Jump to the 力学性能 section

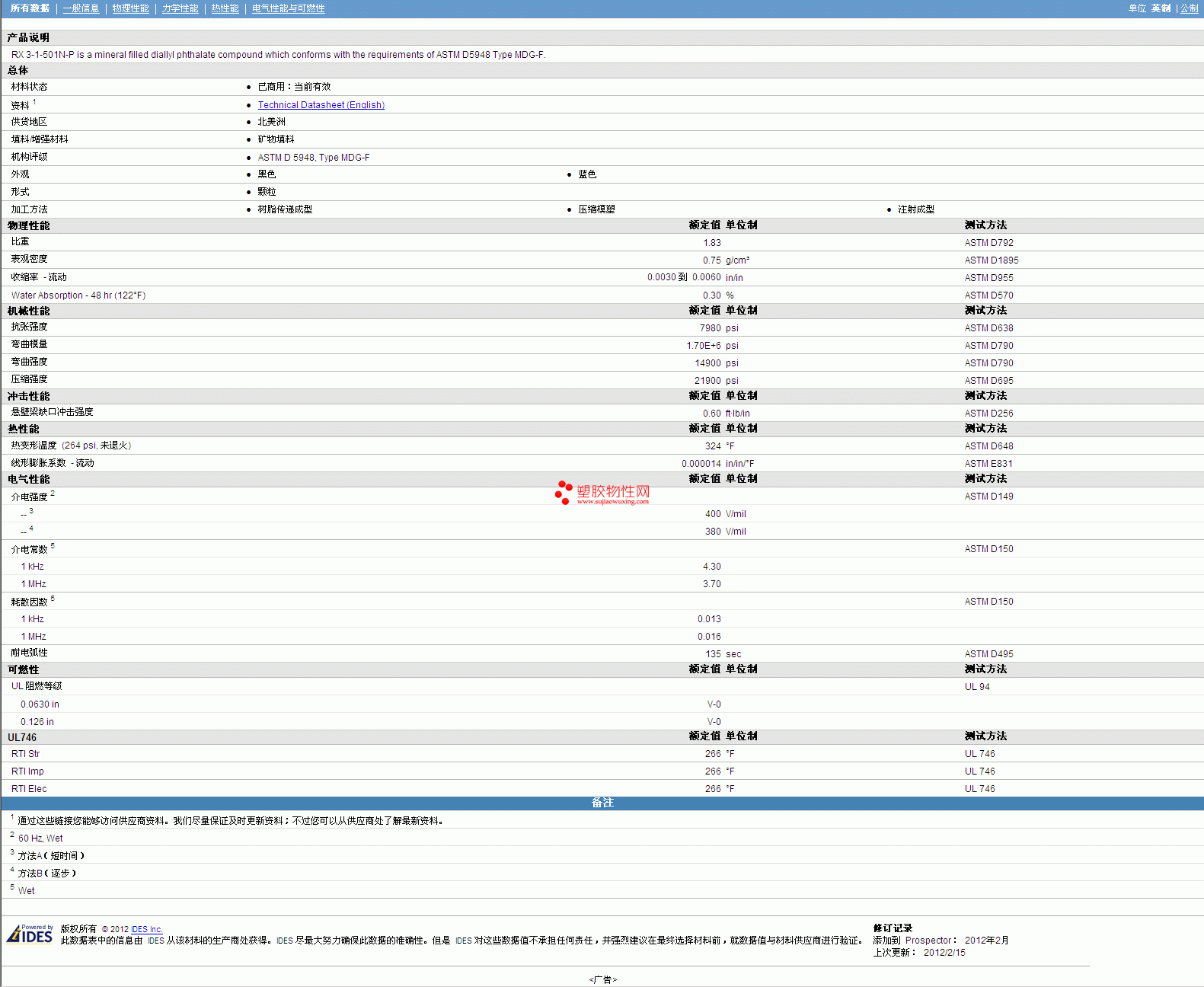pyautogui.click(x=180, y=8)
